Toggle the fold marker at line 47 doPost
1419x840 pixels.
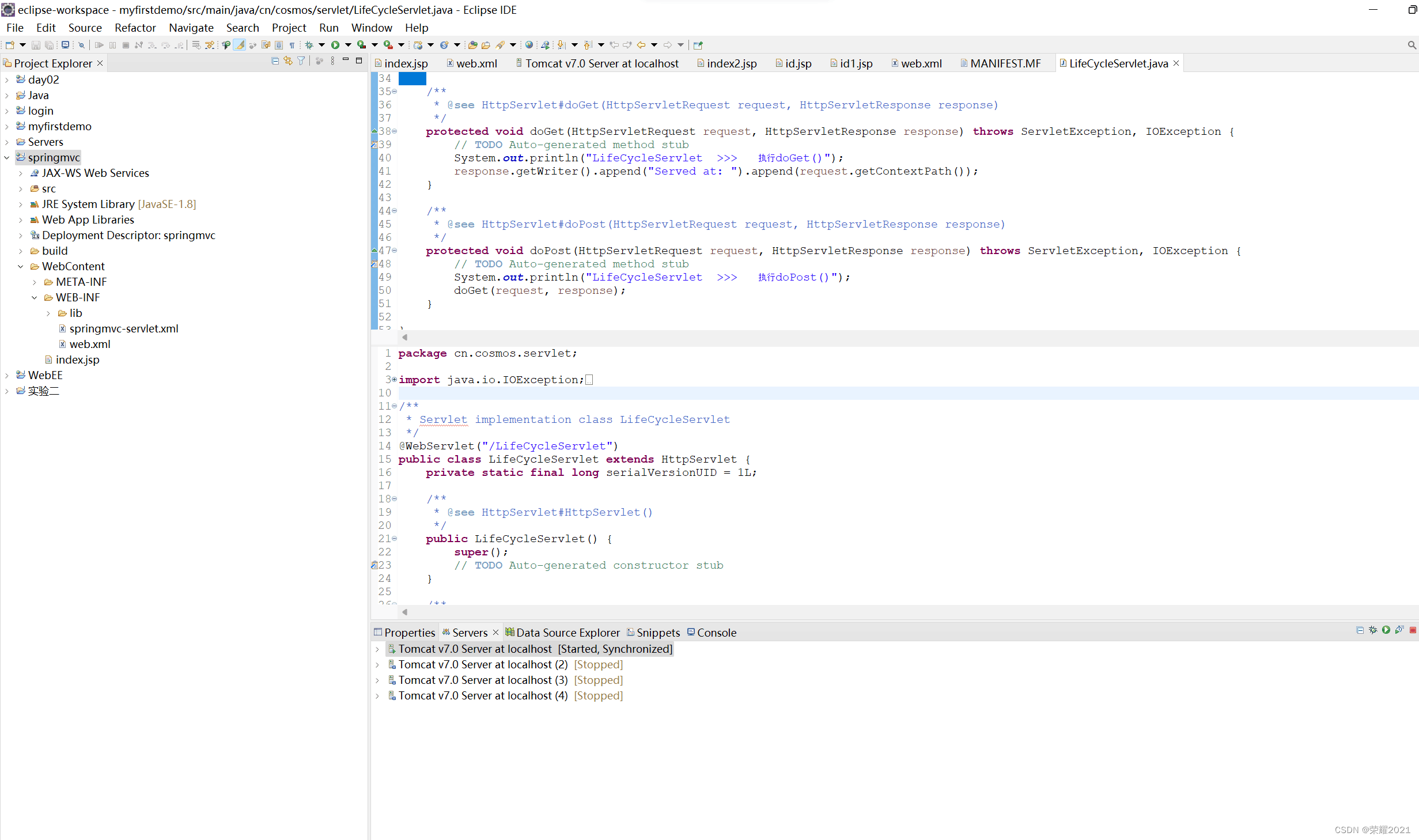tap(395, 251)
